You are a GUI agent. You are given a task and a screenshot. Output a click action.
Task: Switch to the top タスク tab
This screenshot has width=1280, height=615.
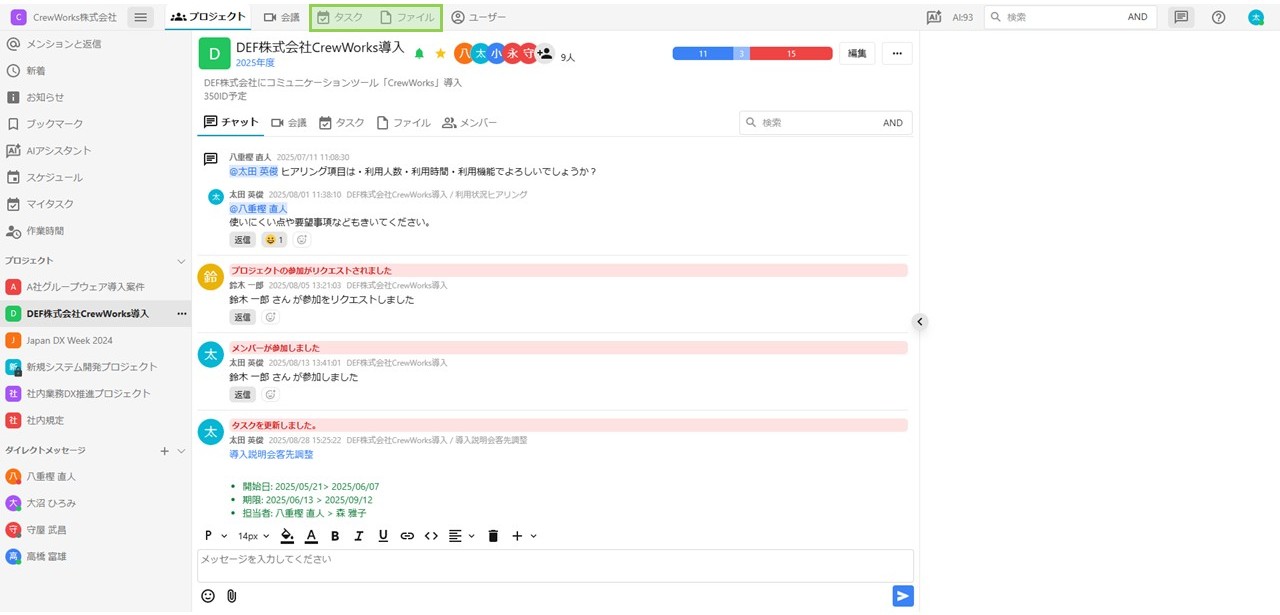(340, 17)
